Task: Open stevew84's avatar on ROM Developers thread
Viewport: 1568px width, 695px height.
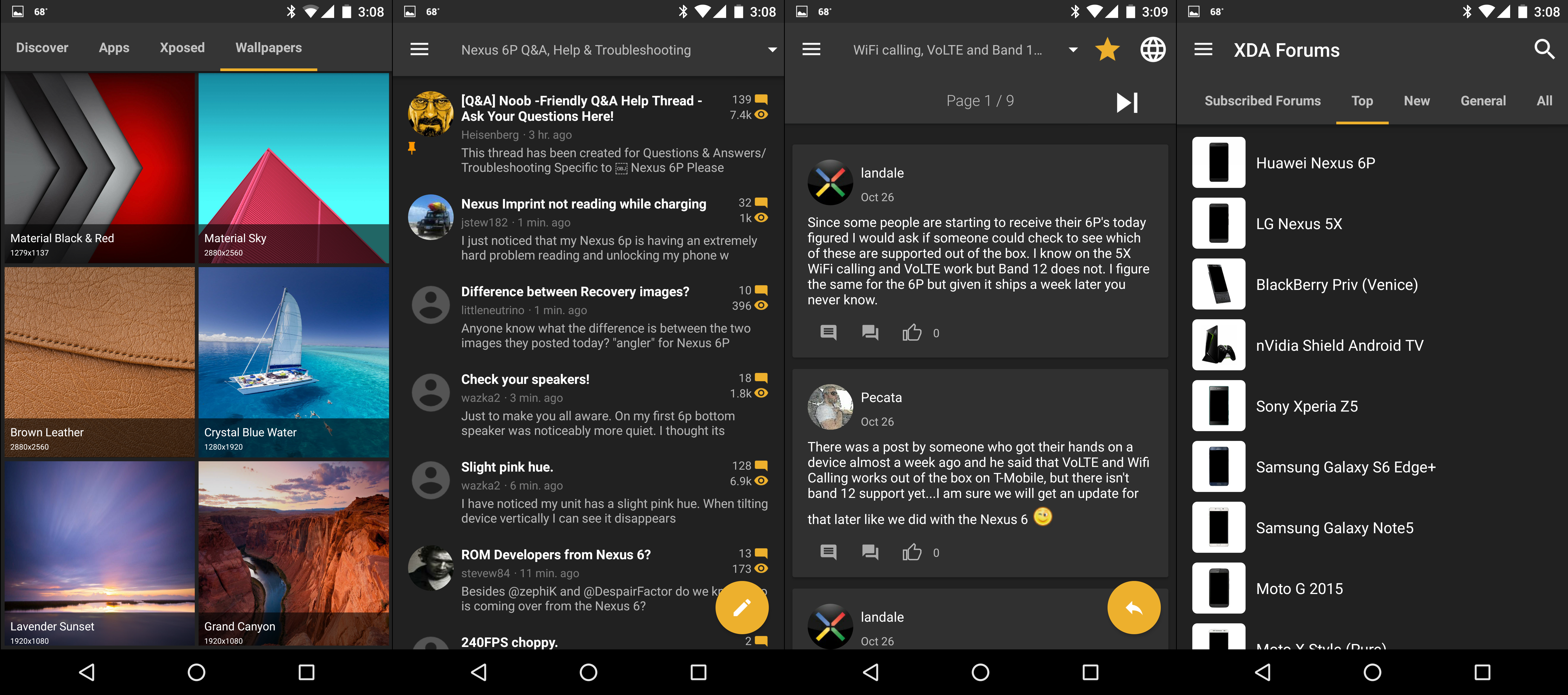Action: tap(430, 568)
